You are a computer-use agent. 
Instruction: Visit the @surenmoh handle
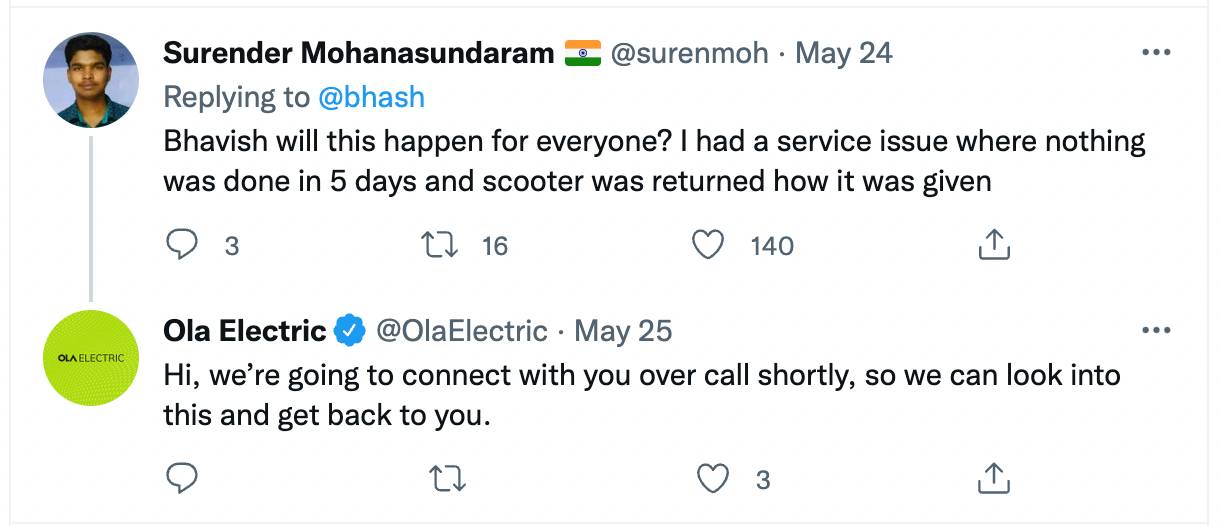tap(689, 52)
